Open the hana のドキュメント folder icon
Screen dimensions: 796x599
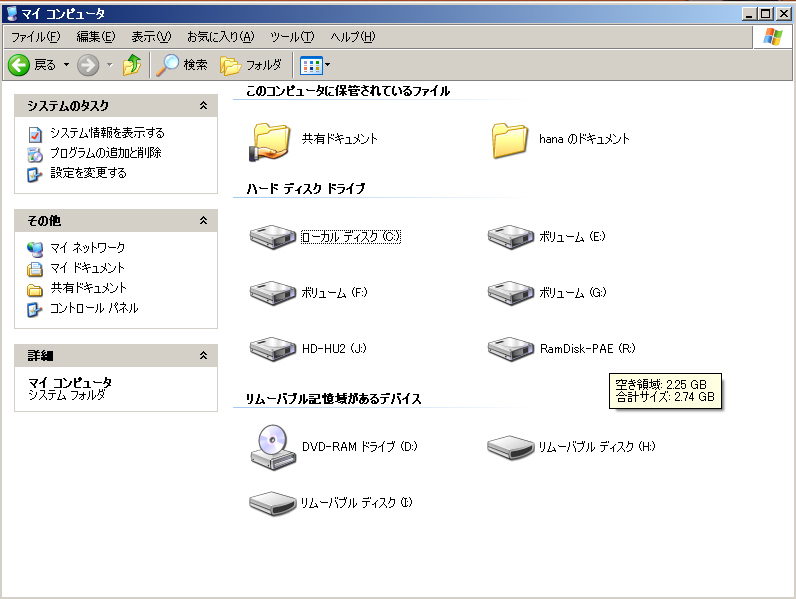click(509, 140)
